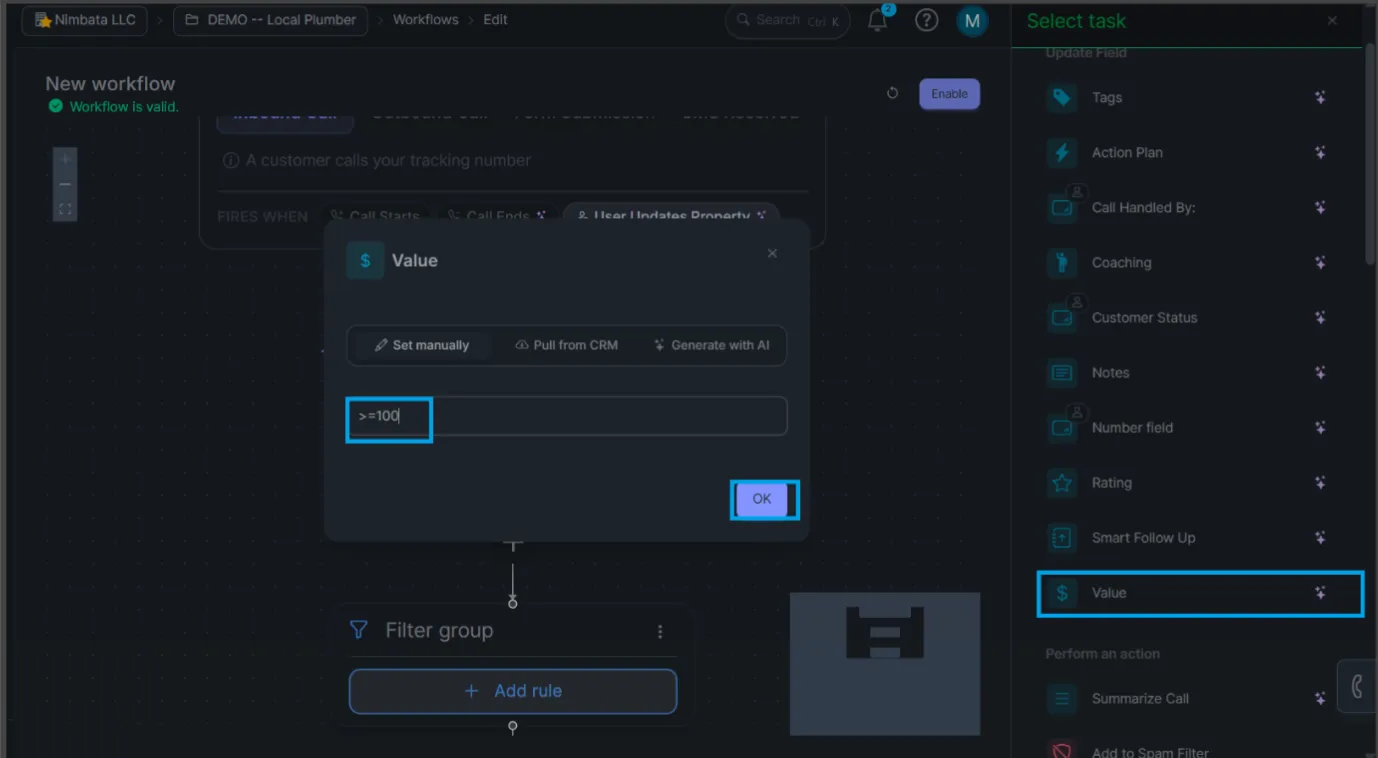Image resolution: width=1378 pixels, height=758 pixels.
Task: Click the AI sparkle icon next to Notes
Action: (1320, 372)
